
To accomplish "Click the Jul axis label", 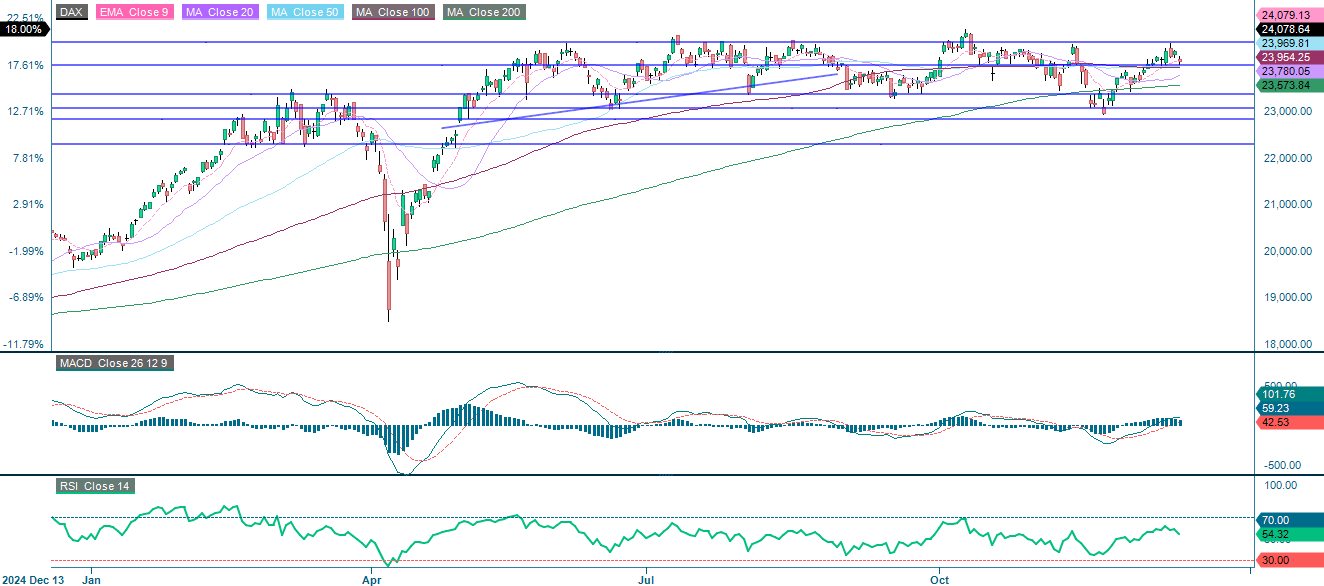I will click(647, 579).
